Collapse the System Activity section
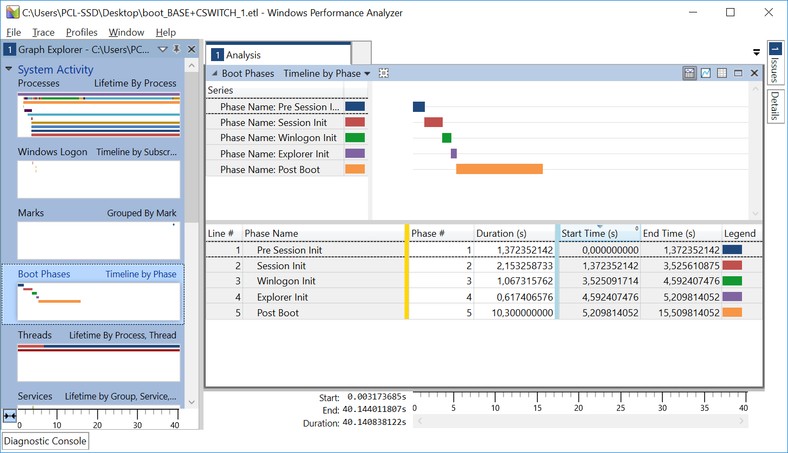The height and width of the screenshot is (453, 788). (x=9, y=70)
